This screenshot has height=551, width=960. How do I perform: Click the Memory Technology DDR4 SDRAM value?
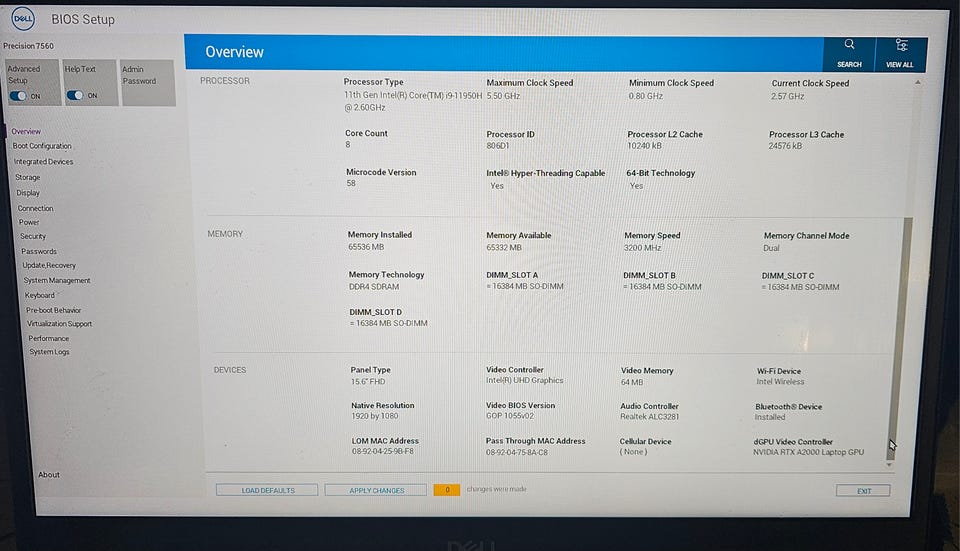click(x=374, y=287)
